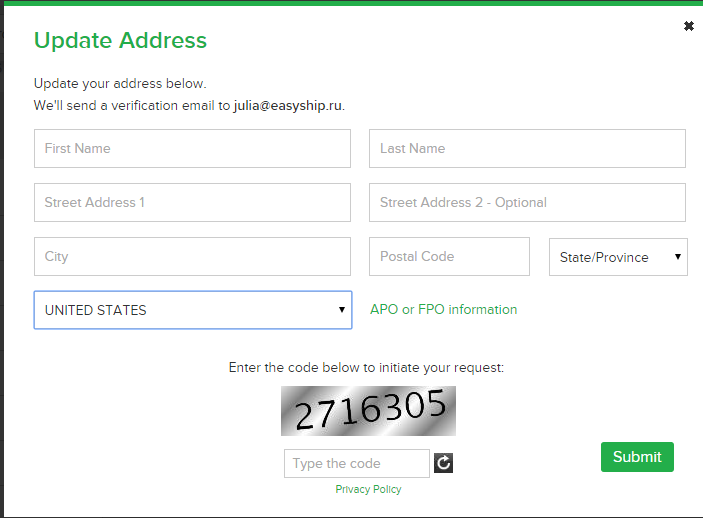Viewport: 703px width, 518px height.
Task: Open the APO or FPO information link
Action: (443, 309)
